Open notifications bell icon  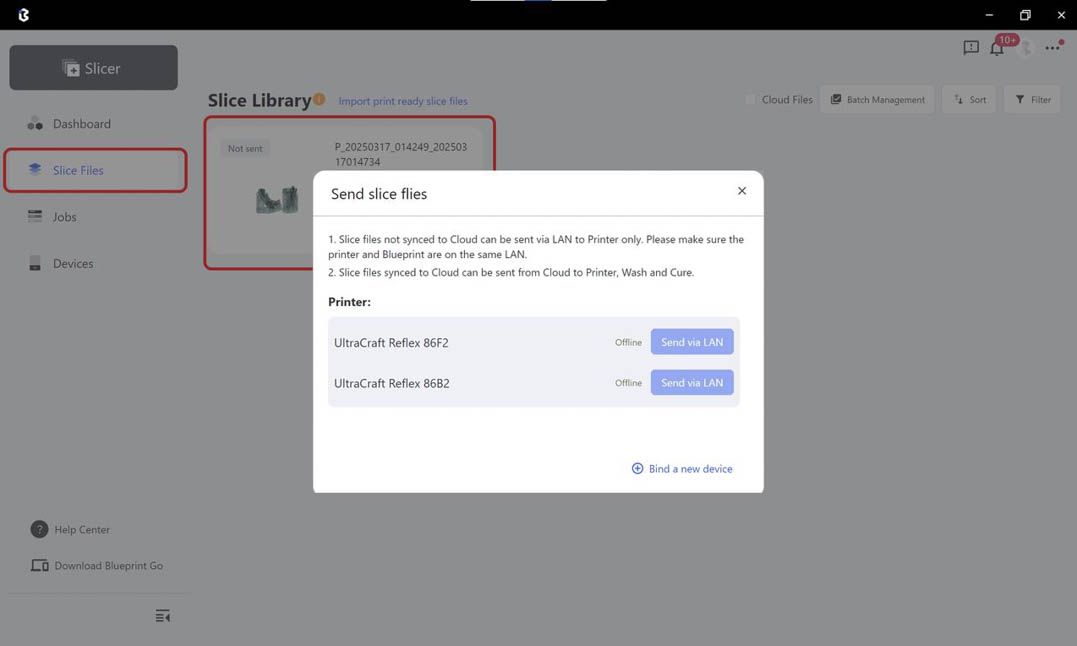pyautogui.click(x=997, y=48)
